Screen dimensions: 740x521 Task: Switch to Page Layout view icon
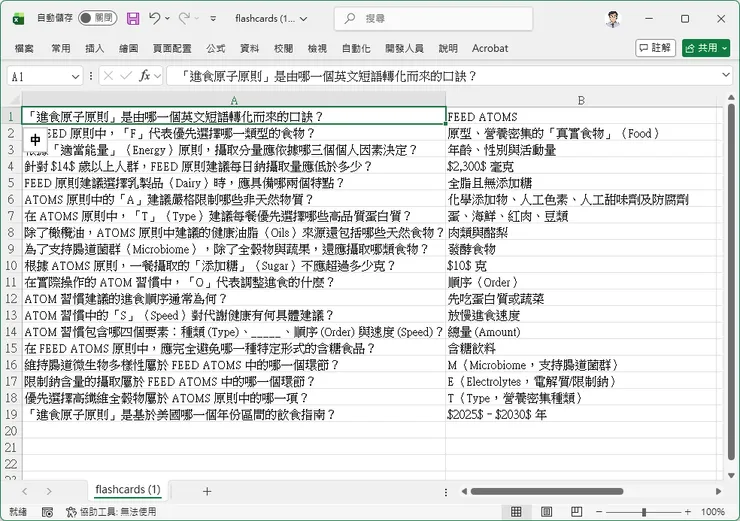tap(546, 512)
